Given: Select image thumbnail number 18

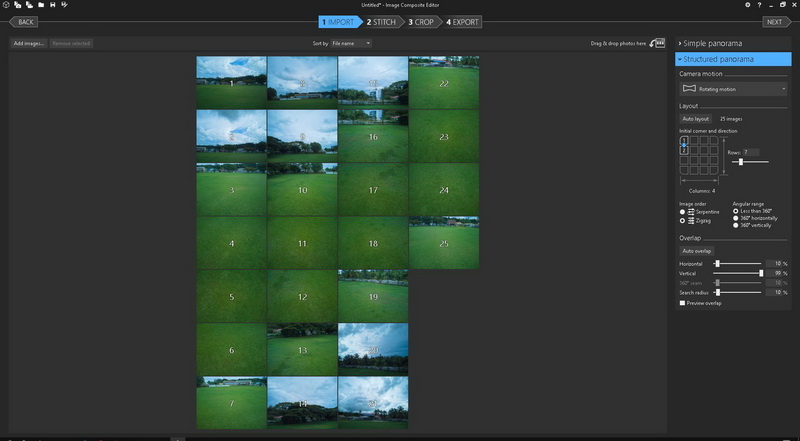Looking at the screenshot, I should [373, 243].
